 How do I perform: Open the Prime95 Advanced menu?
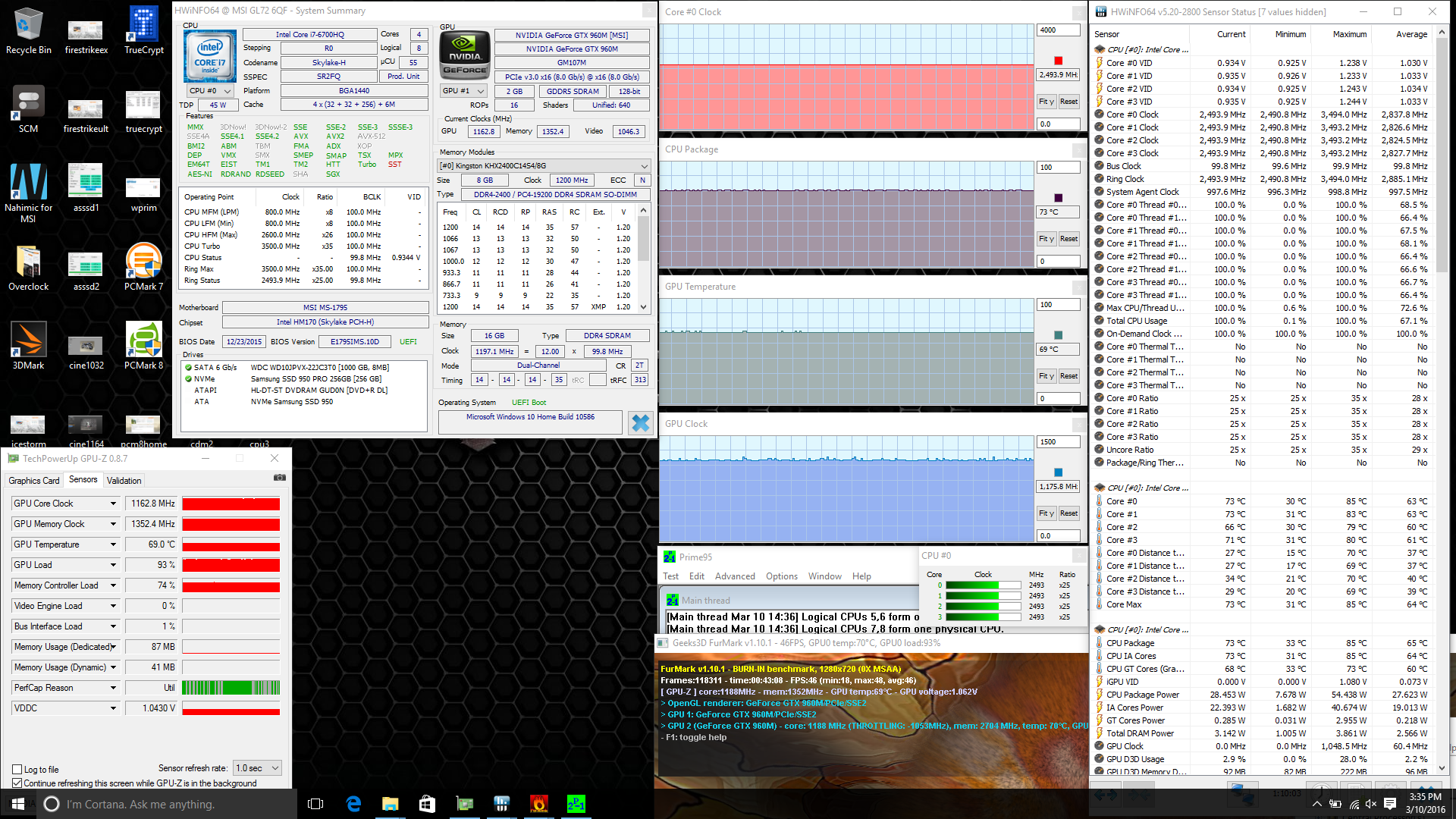click(x=734, y=576)
